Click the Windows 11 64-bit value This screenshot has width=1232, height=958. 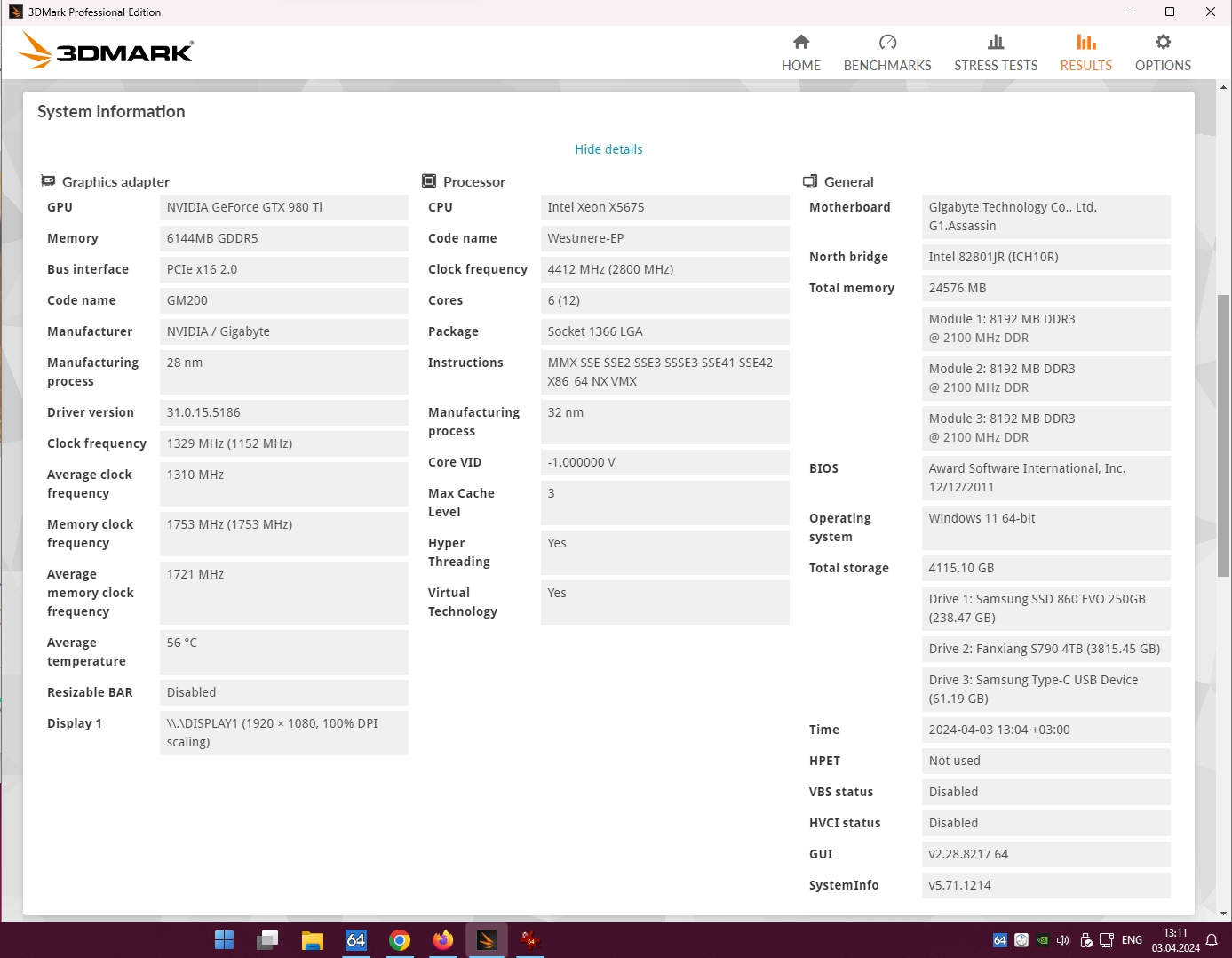pyautogui.click(x=1046, y=527)
